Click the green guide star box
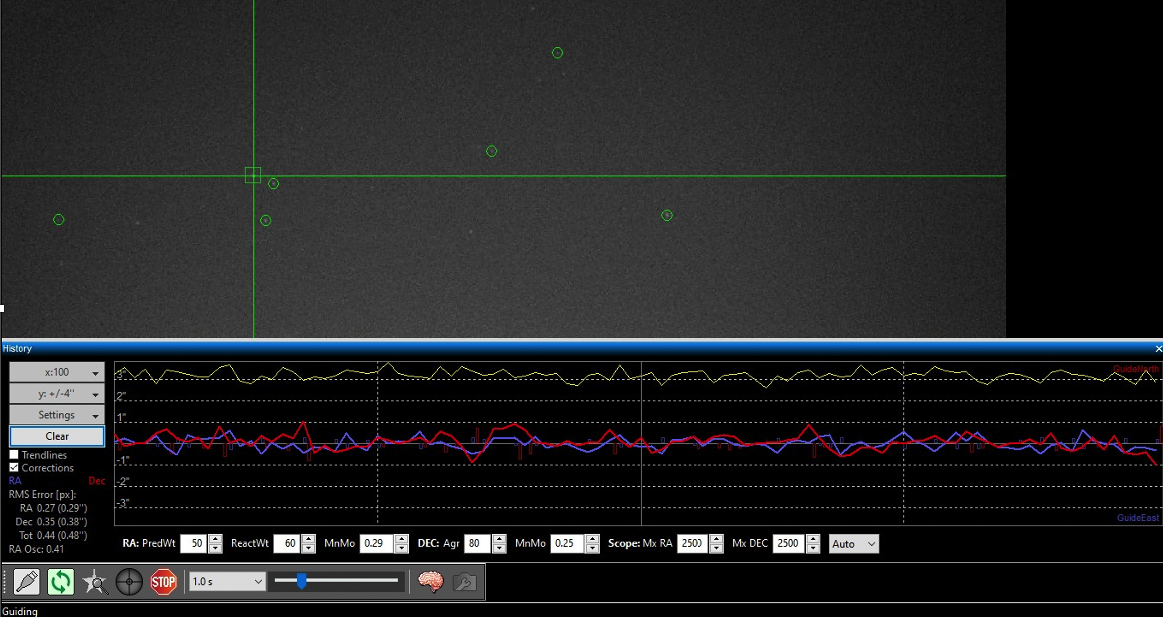 click(x=253, y=175)
